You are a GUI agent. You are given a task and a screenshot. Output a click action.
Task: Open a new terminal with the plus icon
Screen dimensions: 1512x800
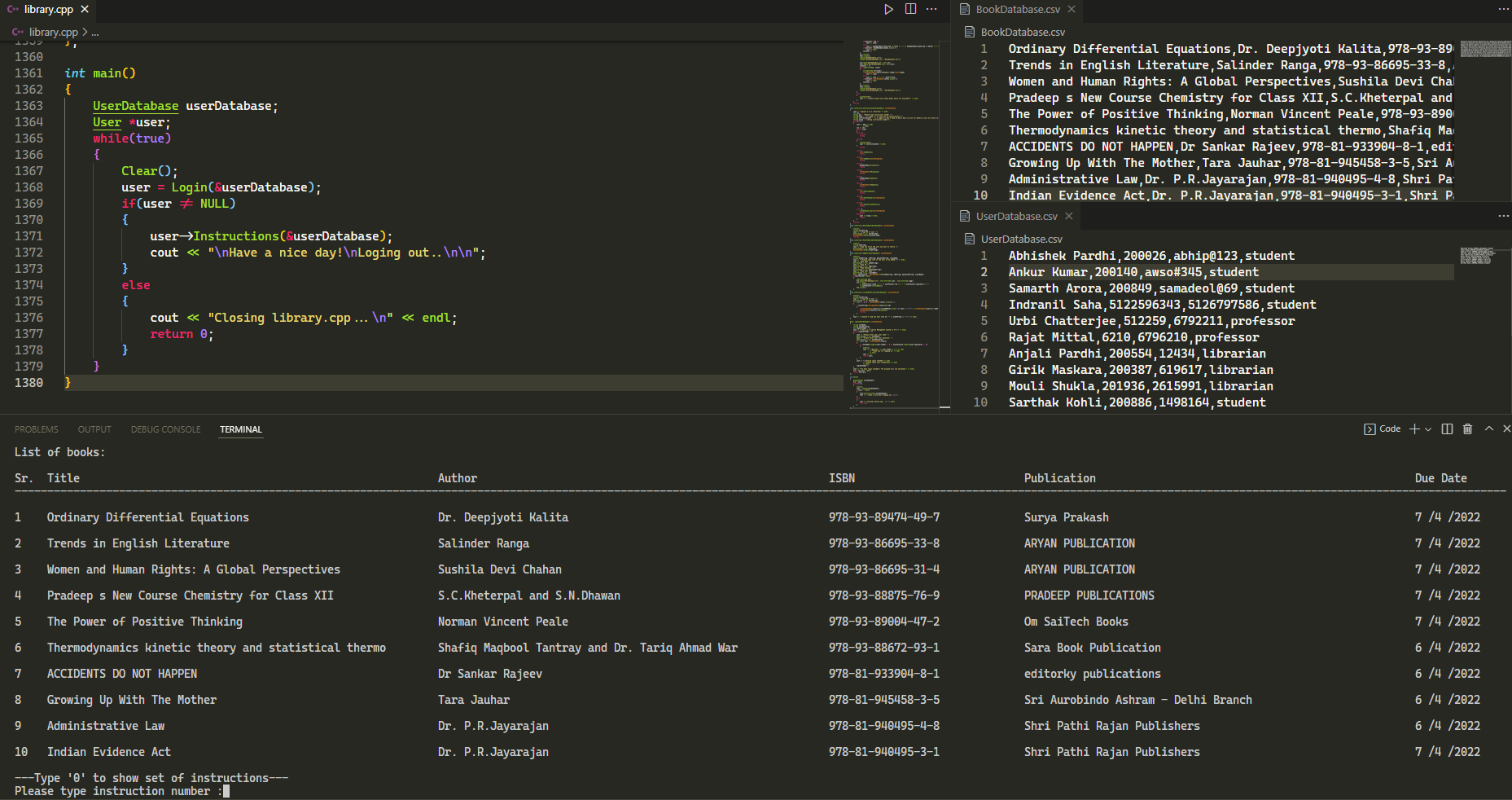(1415, 429)
